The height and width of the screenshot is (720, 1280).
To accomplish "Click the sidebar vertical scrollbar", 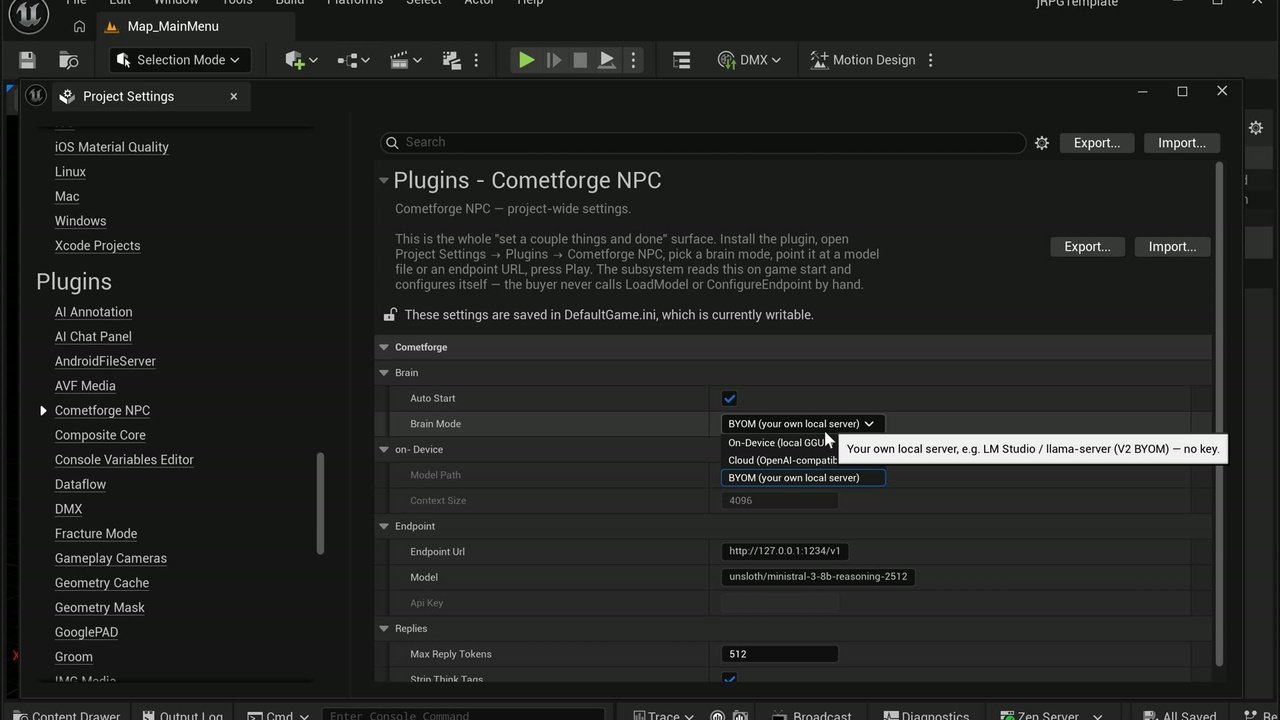I will click(x=321, y=503).
